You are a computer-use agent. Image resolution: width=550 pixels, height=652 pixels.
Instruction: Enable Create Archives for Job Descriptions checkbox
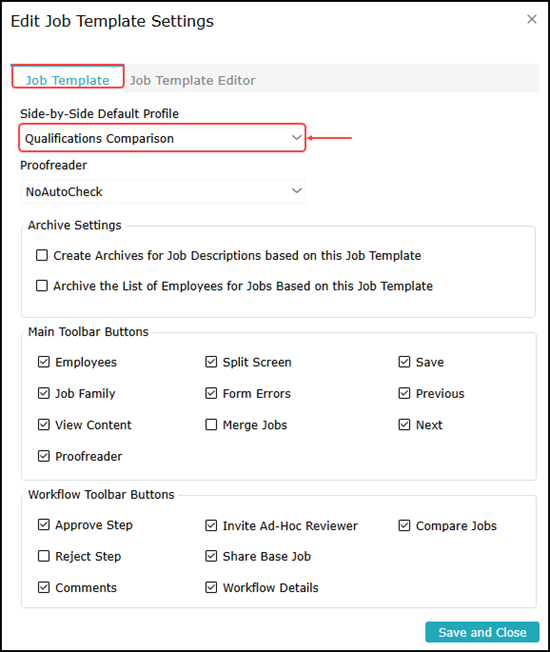click(42, 255)
